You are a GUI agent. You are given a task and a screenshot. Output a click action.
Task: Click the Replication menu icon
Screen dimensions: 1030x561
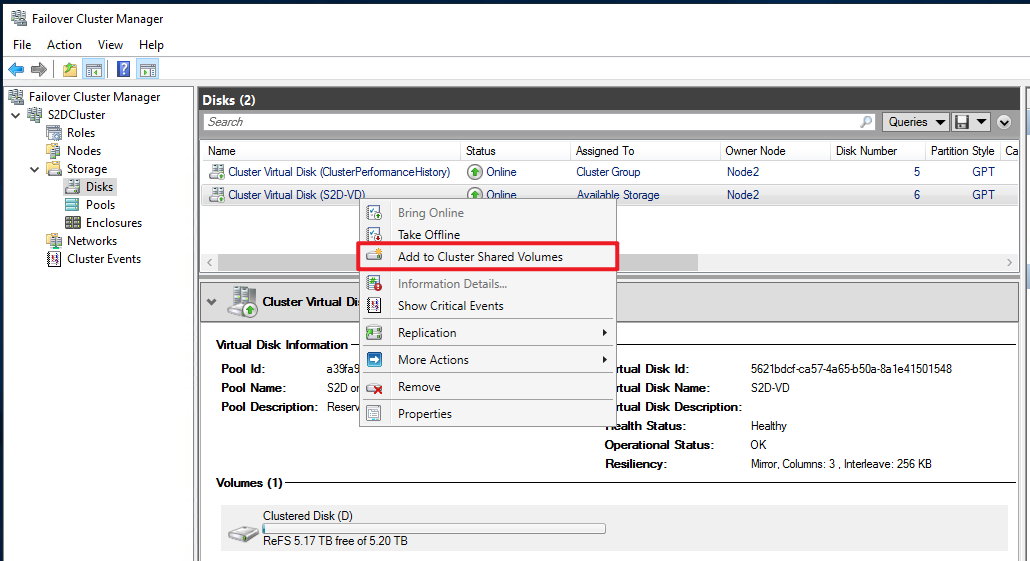coord(374,333)
